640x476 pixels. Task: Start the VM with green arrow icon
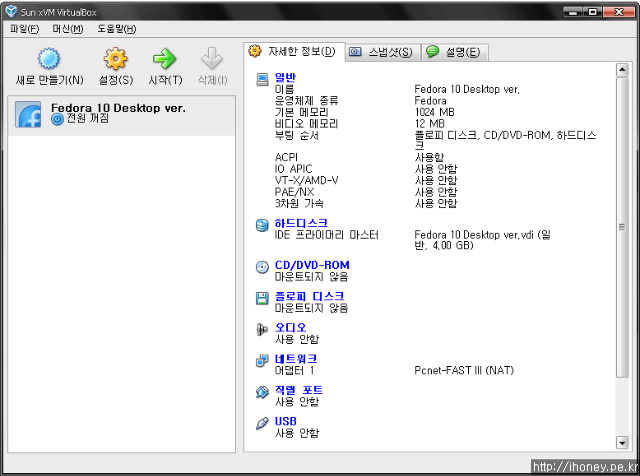coord(164,58)
